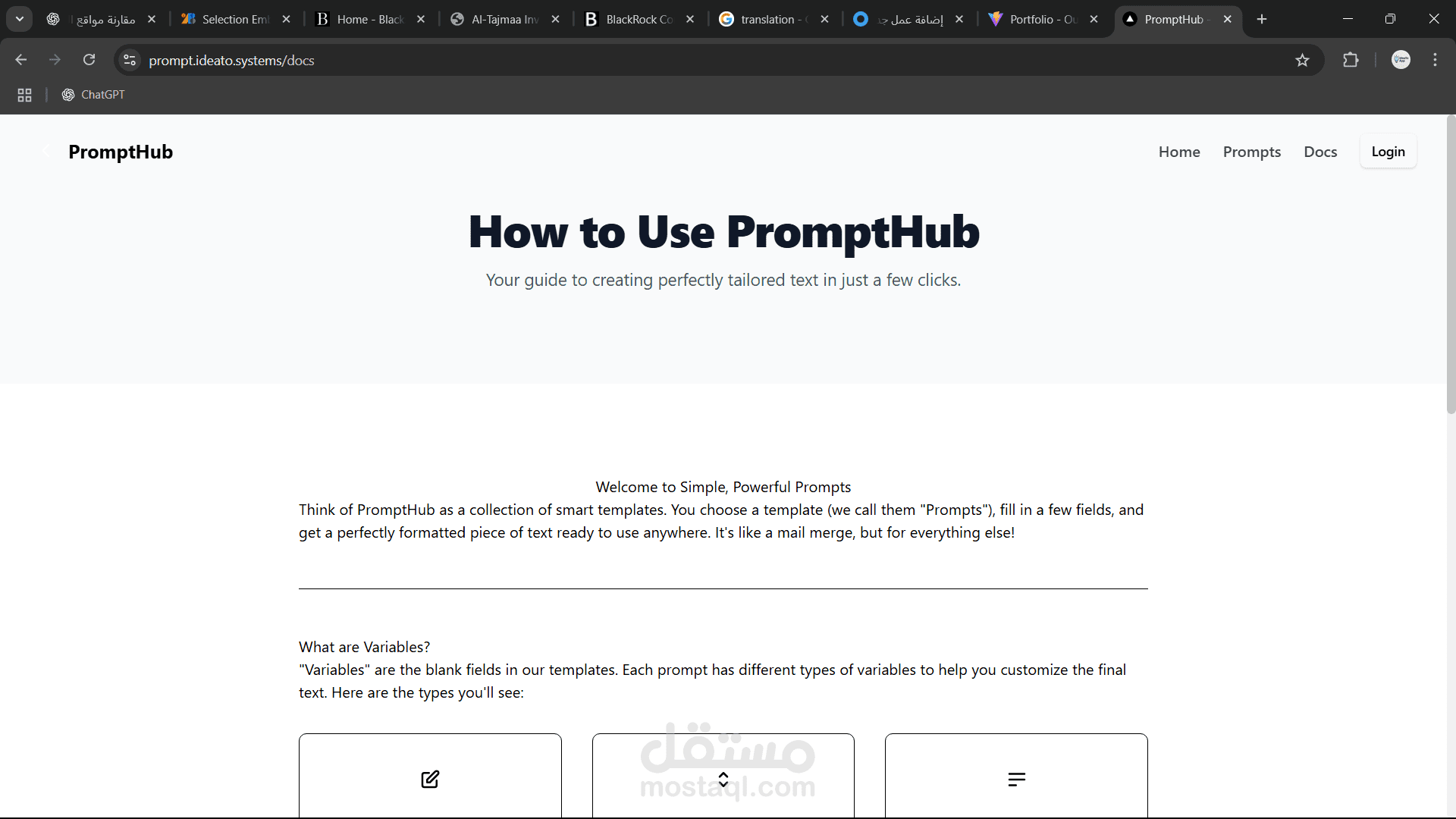
Task: Open the apps grid in bookmarks bar
Action: (x=24, y=95)
